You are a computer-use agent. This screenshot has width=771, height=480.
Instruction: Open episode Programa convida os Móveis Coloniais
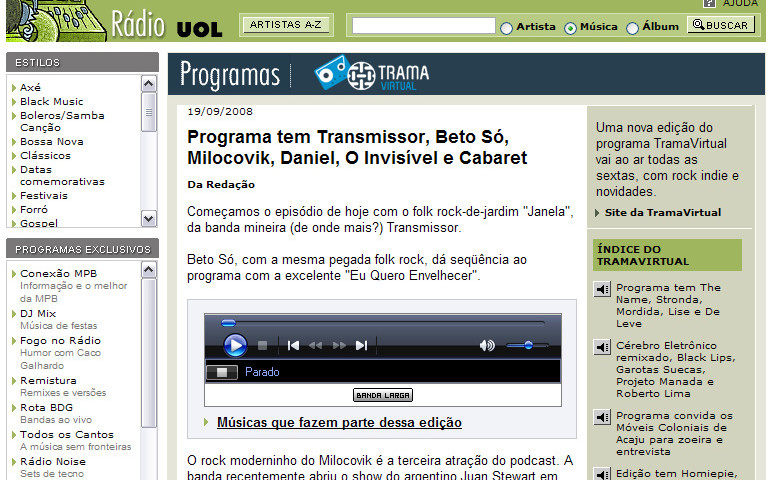[x=674, y=433]
